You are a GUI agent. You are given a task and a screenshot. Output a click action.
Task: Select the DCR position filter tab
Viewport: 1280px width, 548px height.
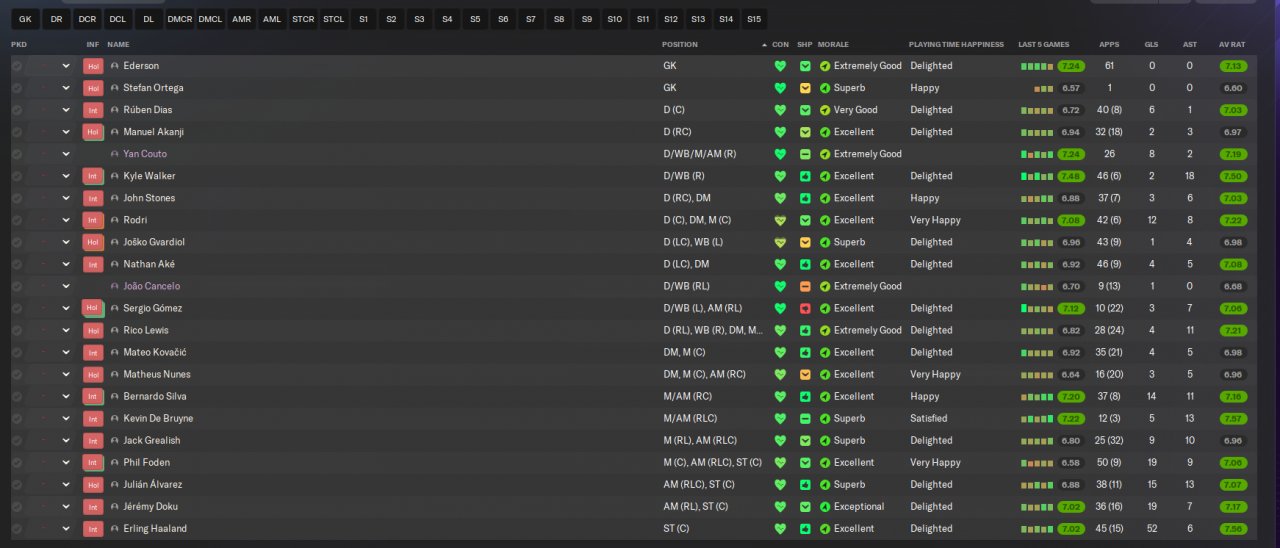[86, 19]
